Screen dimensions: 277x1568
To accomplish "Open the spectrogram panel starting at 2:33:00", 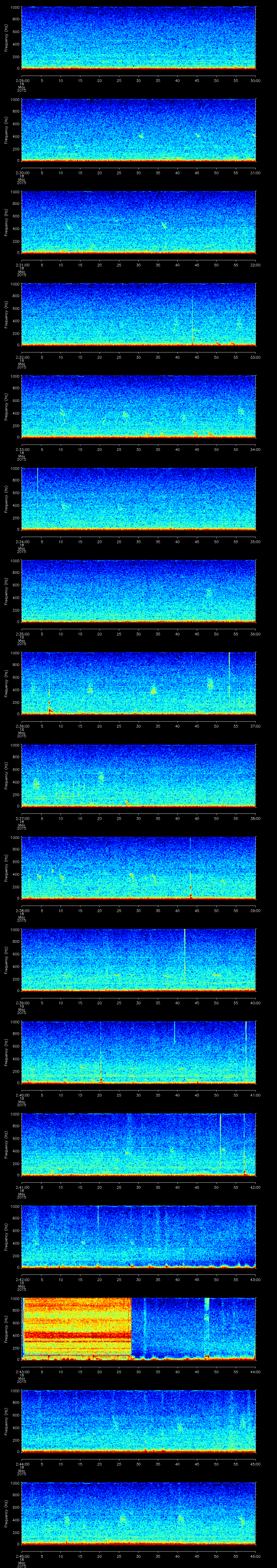I will pos(138,407).
